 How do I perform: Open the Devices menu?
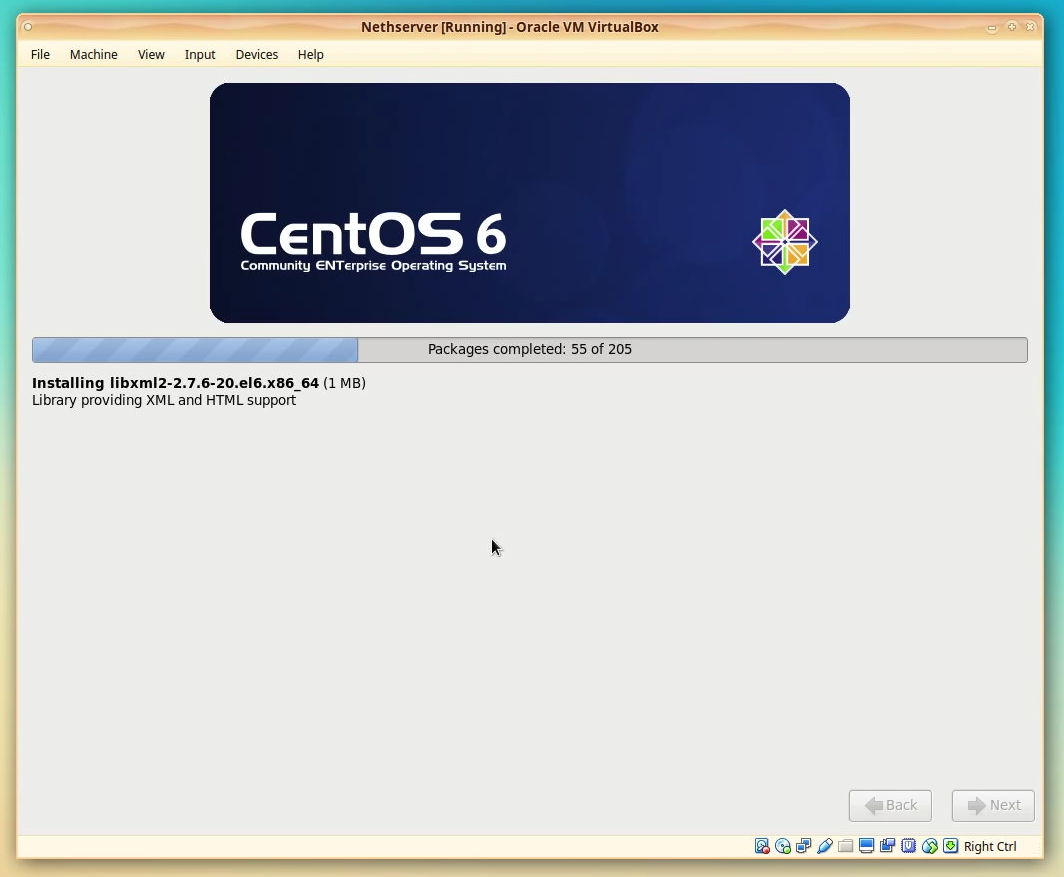pos(256,54)
